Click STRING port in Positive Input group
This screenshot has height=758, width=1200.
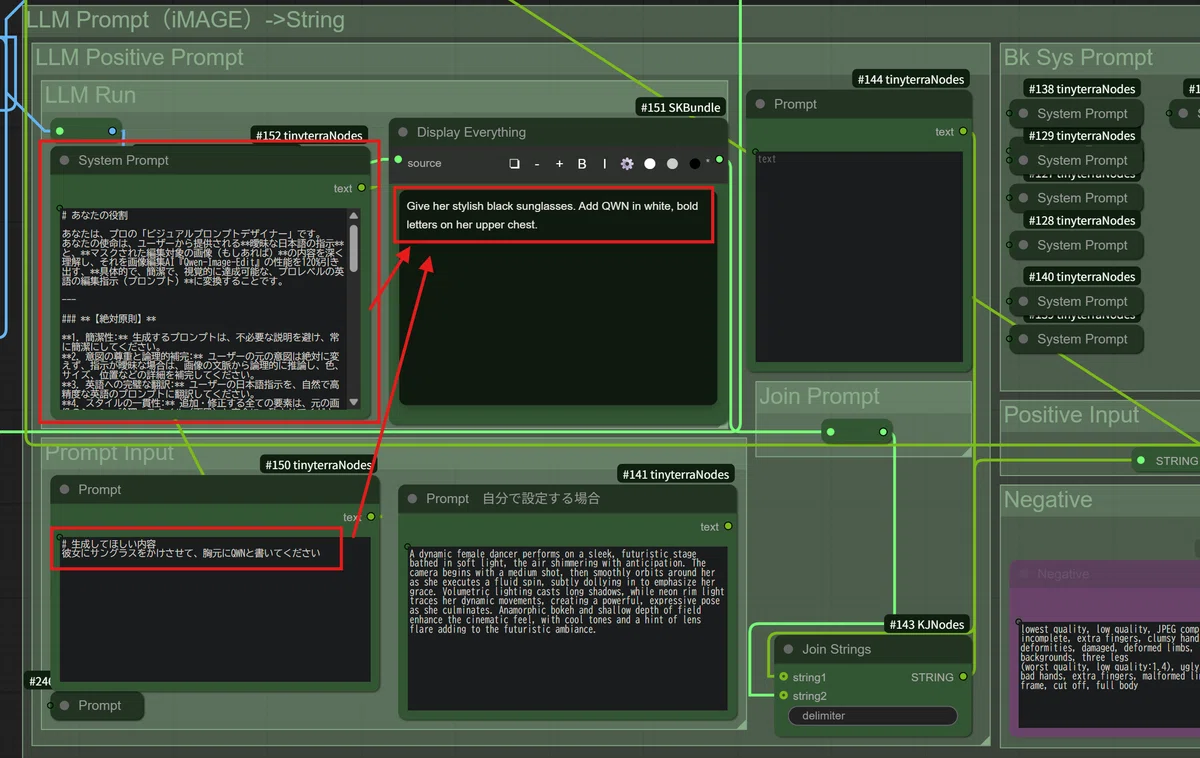(x=1142, y=461)
